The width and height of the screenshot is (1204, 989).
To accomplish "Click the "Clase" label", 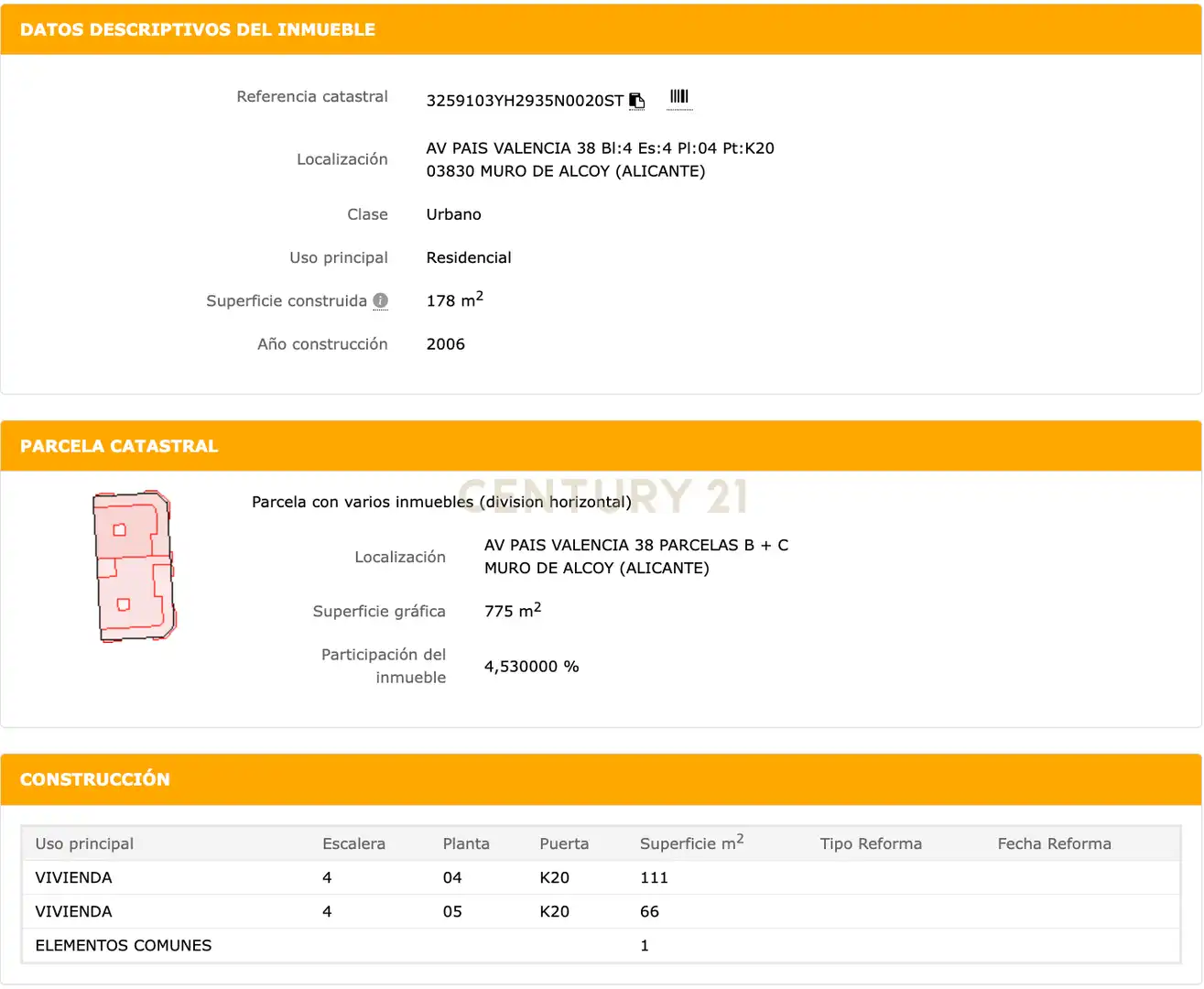I will pos(367,214).
